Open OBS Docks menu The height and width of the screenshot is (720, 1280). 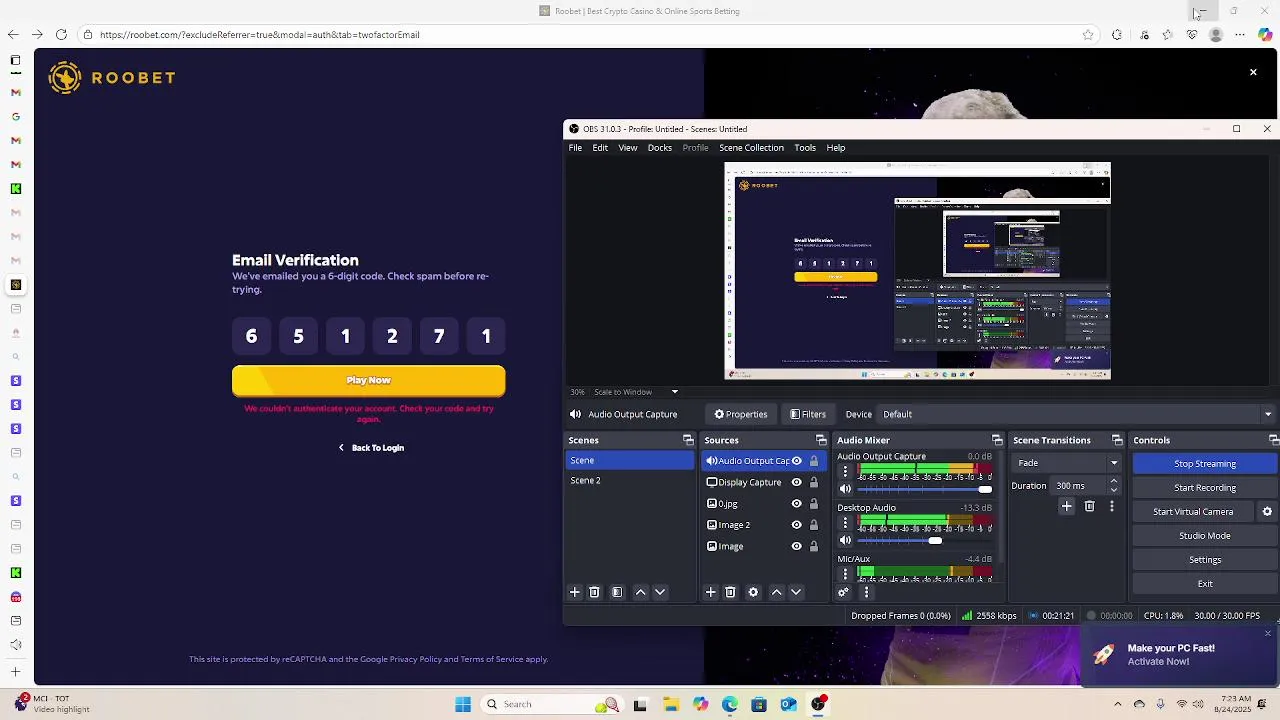[660, 147]
